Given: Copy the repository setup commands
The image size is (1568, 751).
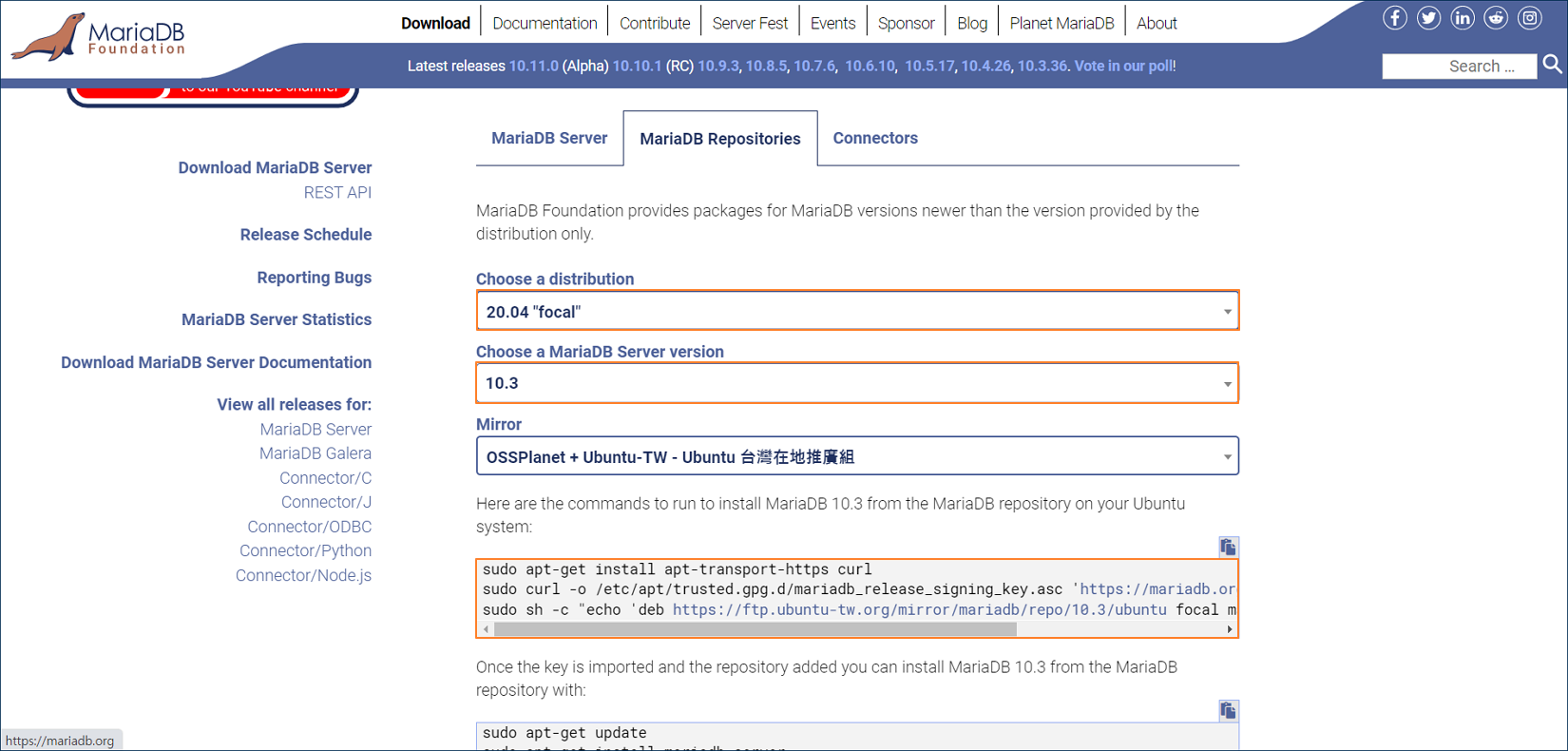Looking at the screenshot, I should click(x=1228, y=547).
